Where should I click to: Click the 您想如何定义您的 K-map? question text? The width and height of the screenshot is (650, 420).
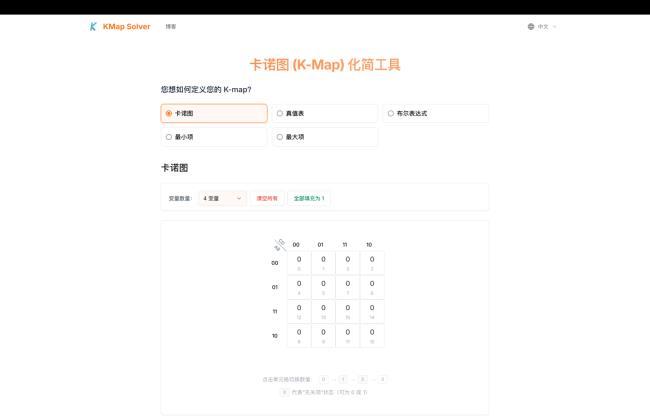[x=206, y=90]
